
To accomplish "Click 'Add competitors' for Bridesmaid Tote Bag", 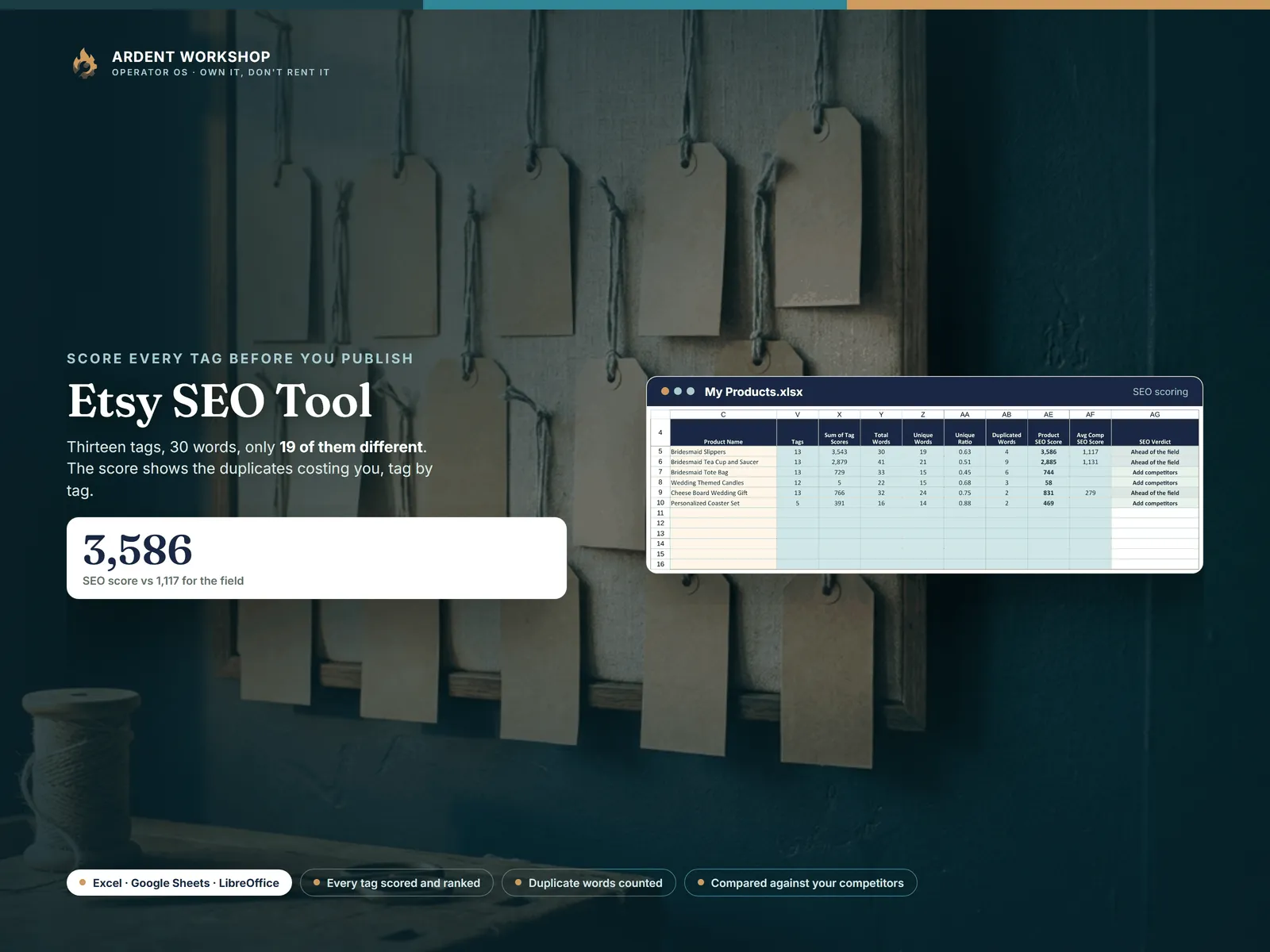I will point(1155,473).
